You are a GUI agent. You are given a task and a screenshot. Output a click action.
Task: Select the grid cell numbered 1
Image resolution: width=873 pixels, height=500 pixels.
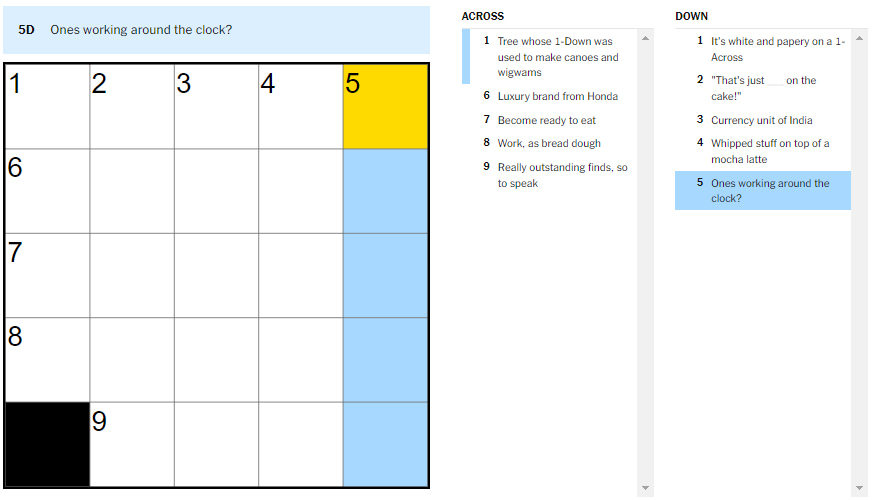tap(48, 107)
